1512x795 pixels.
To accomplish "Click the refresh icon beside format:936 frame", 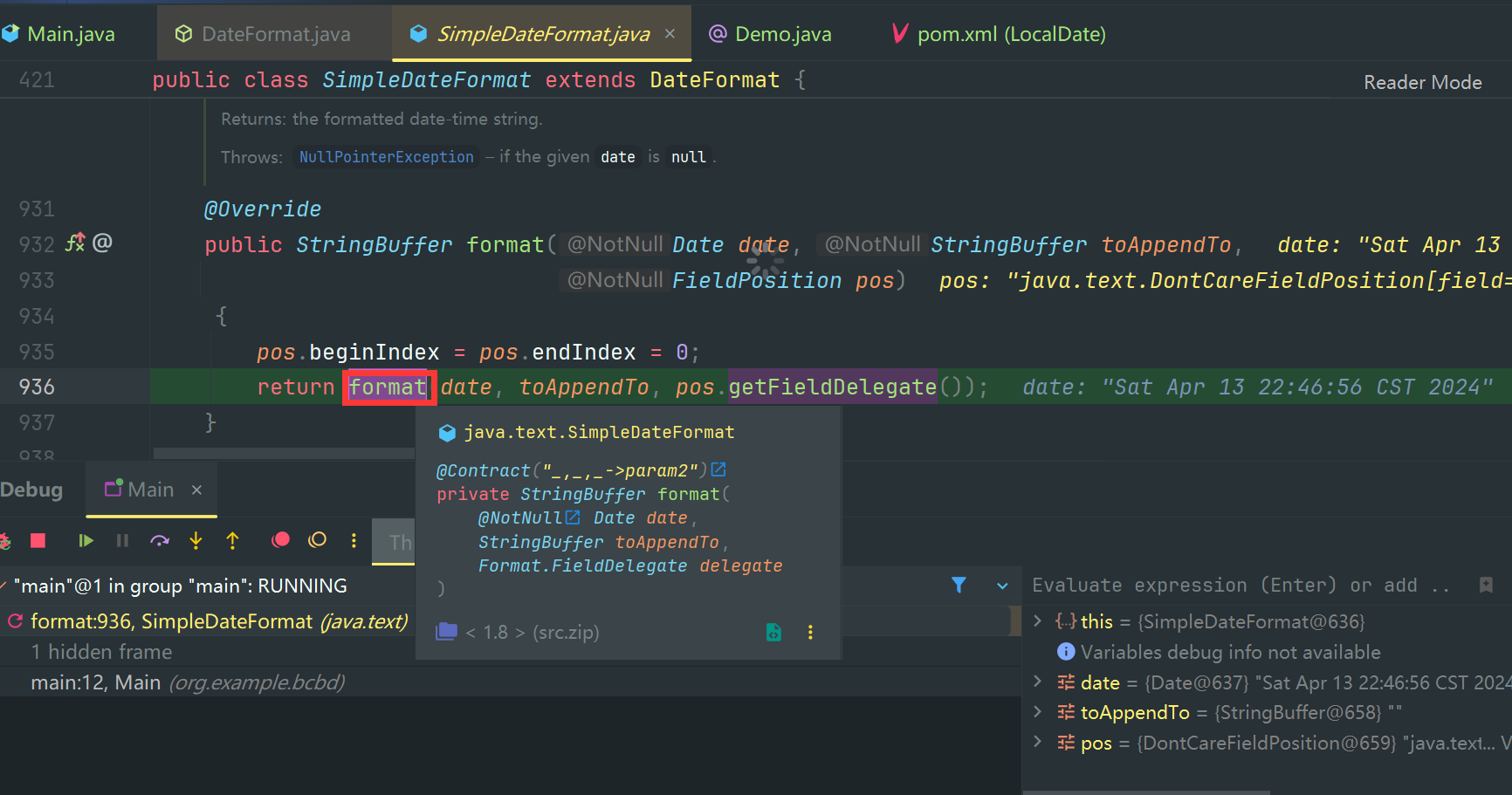I will tap(15, 620).
